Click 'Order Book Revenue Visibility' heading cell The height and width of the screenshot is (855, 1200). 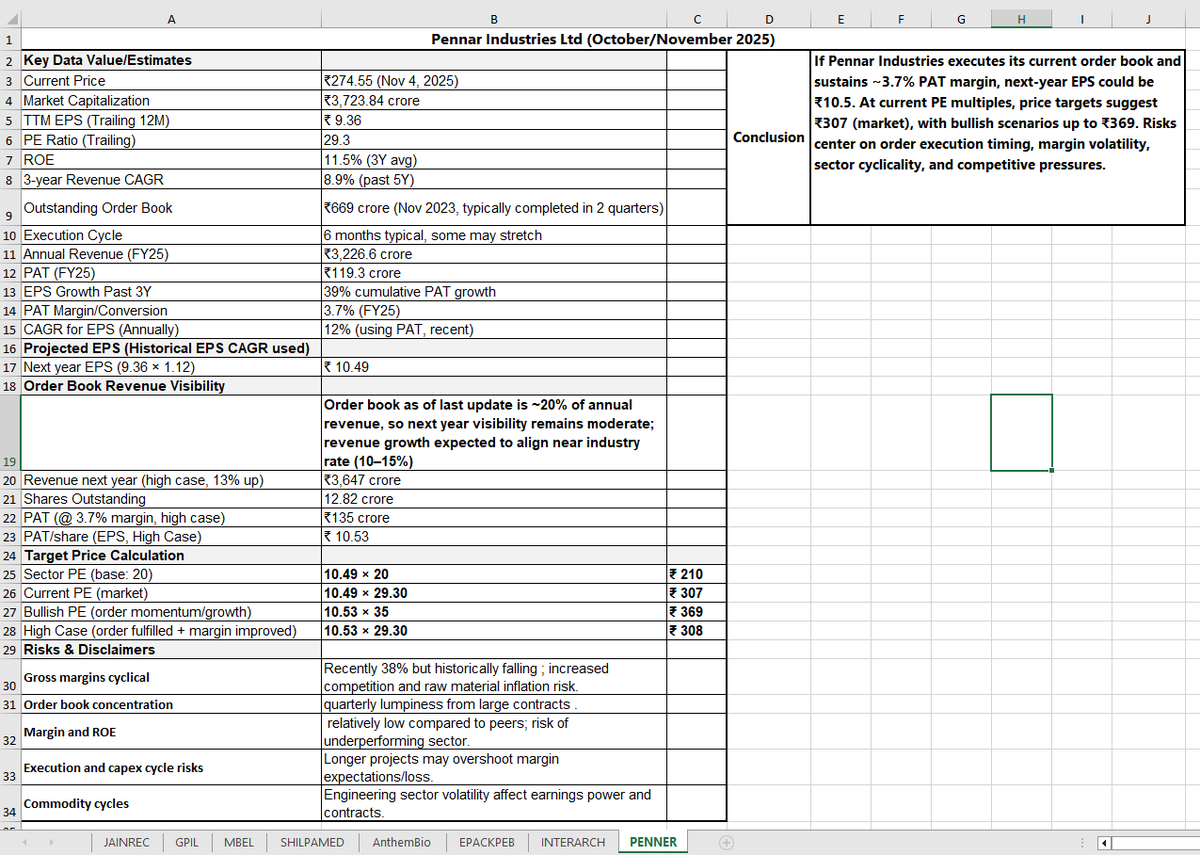(x=171, y=386)
